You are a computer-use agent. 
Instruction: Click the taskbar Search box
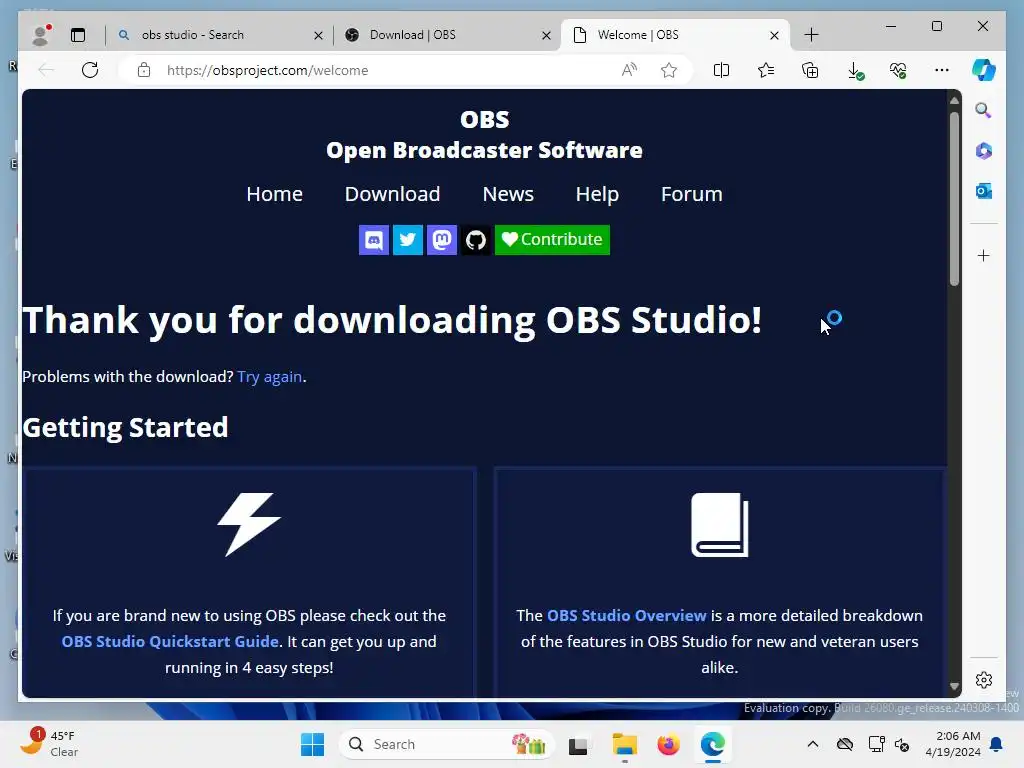447,744
